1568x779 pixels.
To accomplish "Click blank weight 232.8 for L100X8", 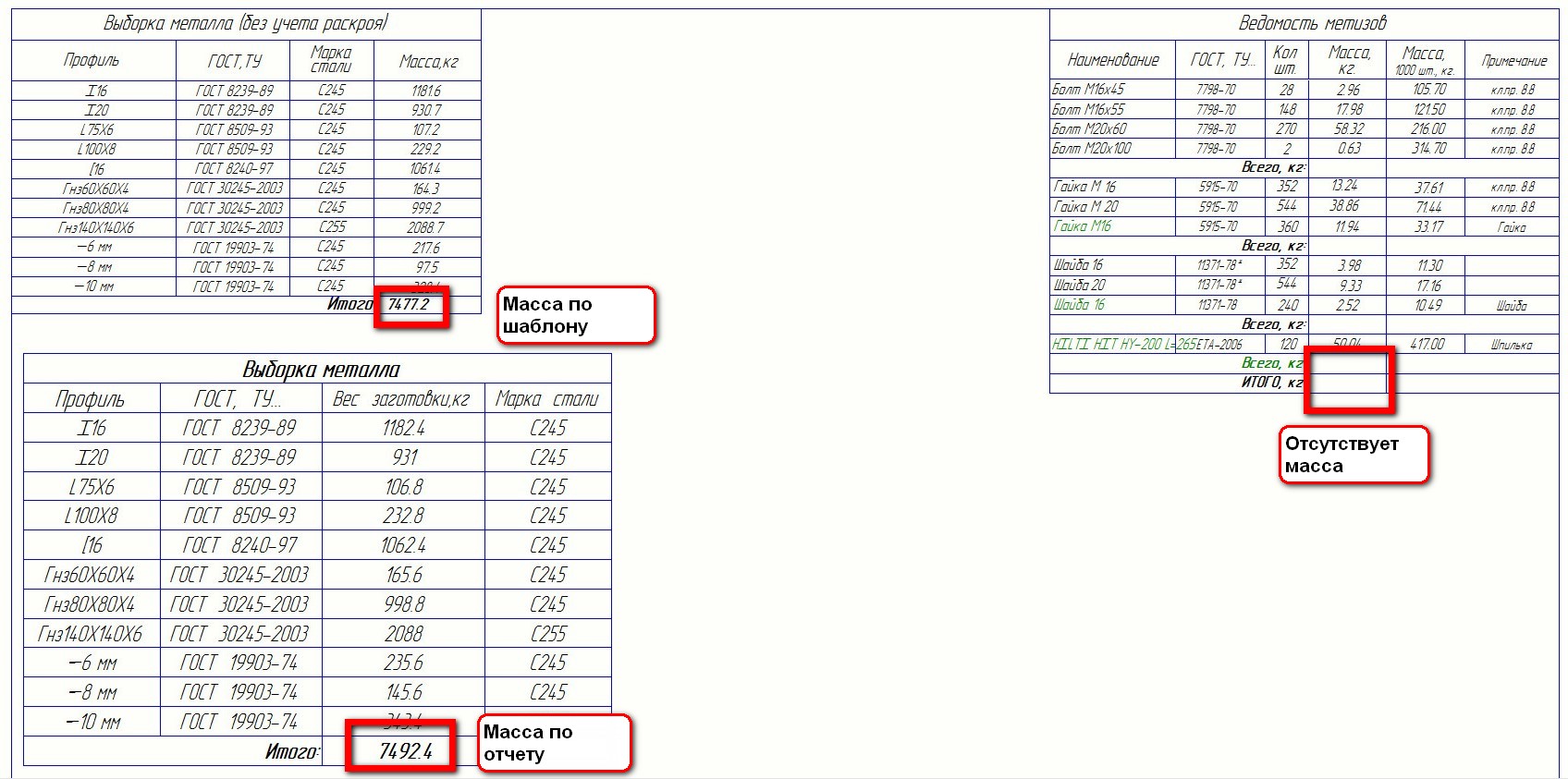I will pos(404,516).
